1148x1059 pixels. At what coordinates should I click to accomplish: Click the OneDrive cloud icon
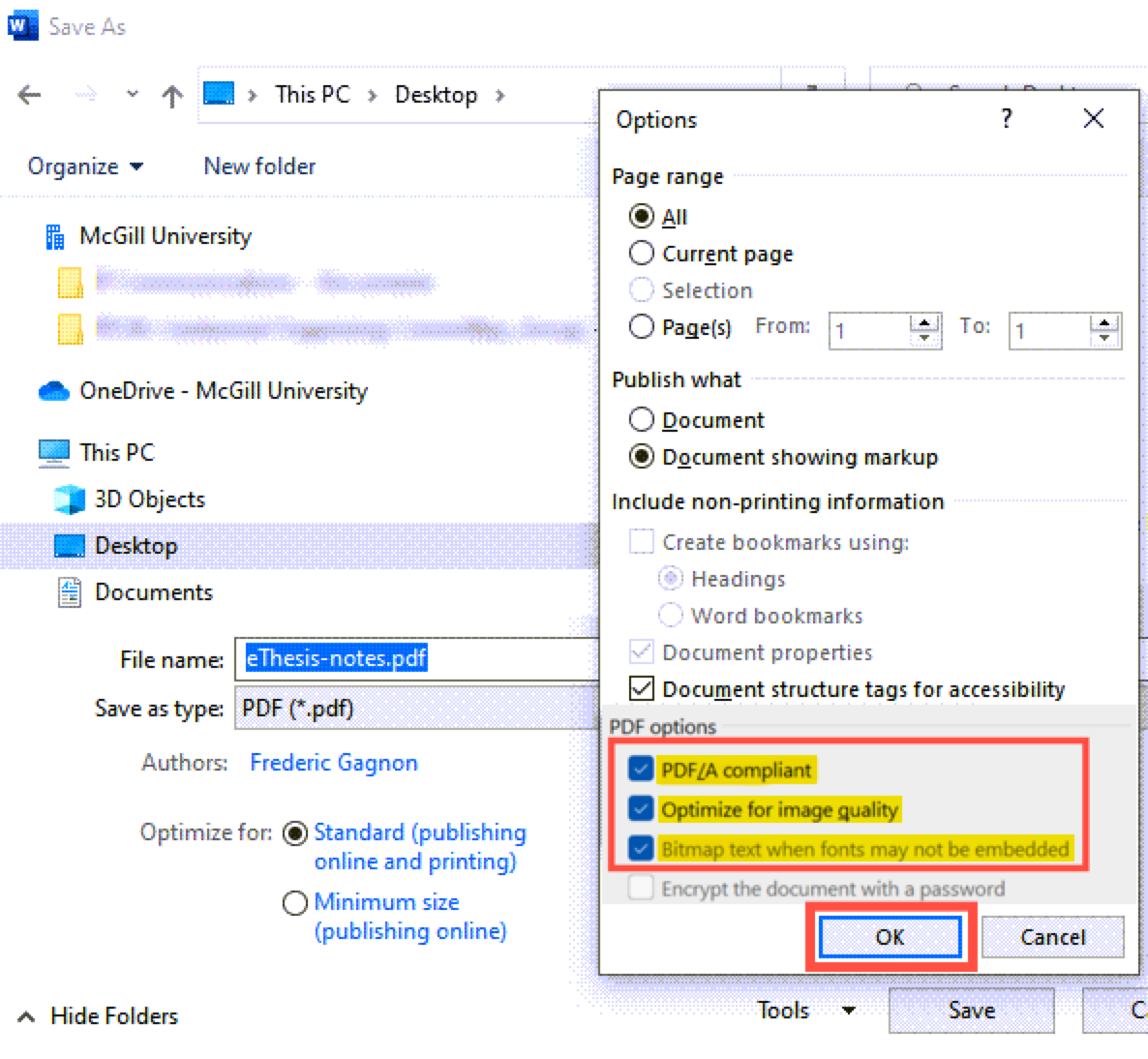[x=54, y=391]
